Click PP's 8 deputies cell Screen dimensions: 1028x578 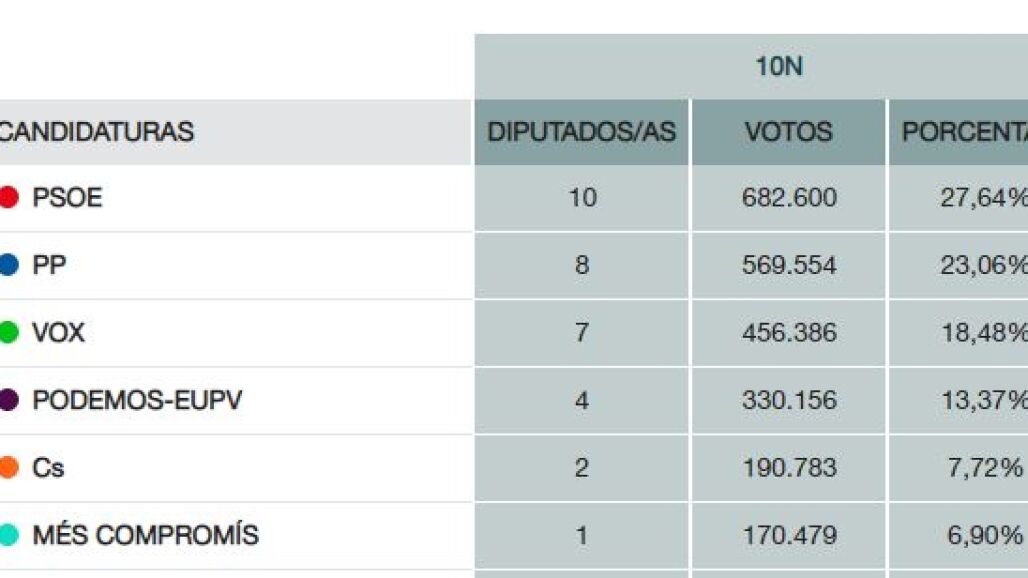(581, 265)
